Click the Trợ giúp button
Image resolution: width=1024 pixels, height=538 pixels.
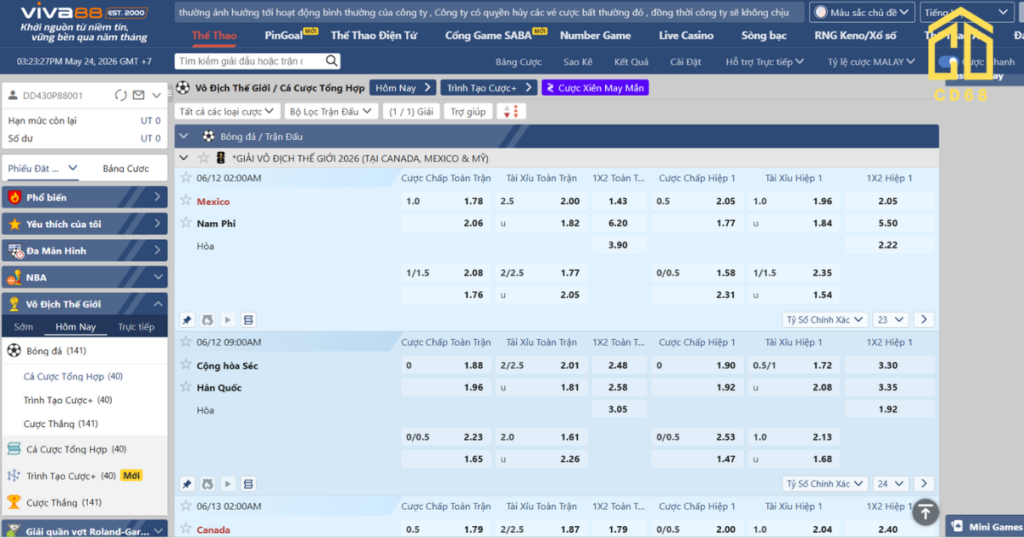point(468,112)
